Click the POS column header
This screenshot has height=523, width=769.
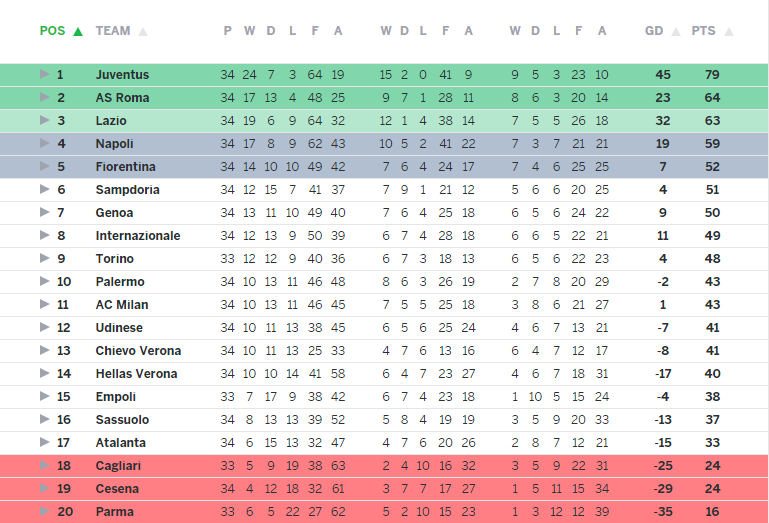(x=52, y=31)
